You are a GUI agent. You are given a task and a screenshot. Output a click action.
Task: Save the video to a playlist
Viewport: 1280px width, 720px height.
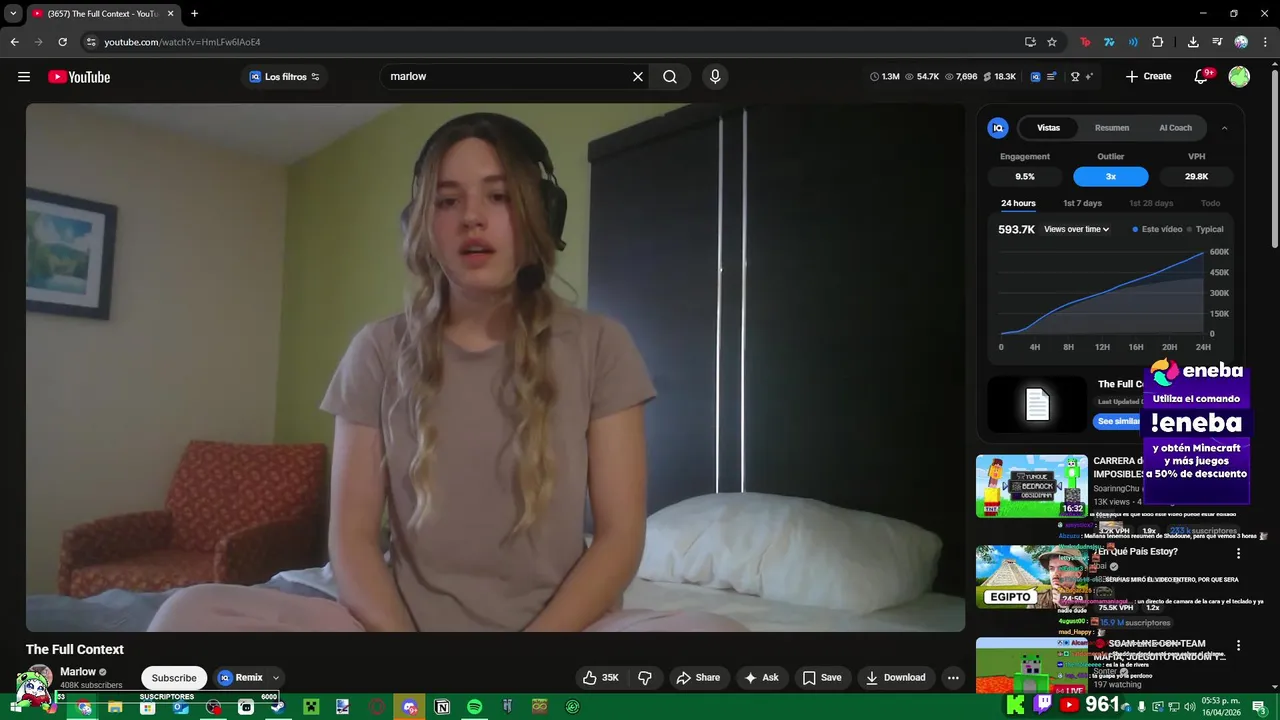point(822,678)
